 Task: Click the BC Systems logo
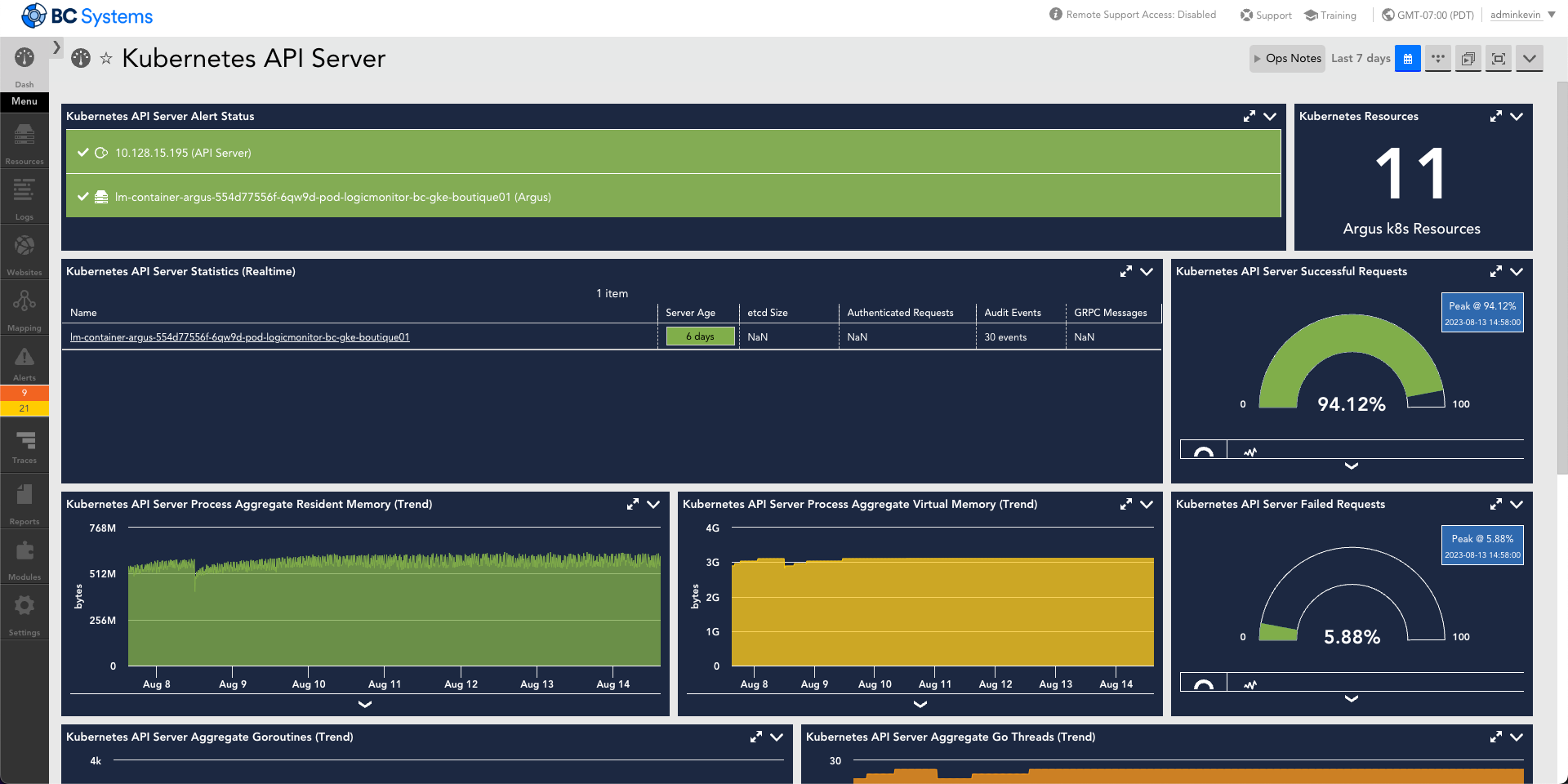coord(87,16)
